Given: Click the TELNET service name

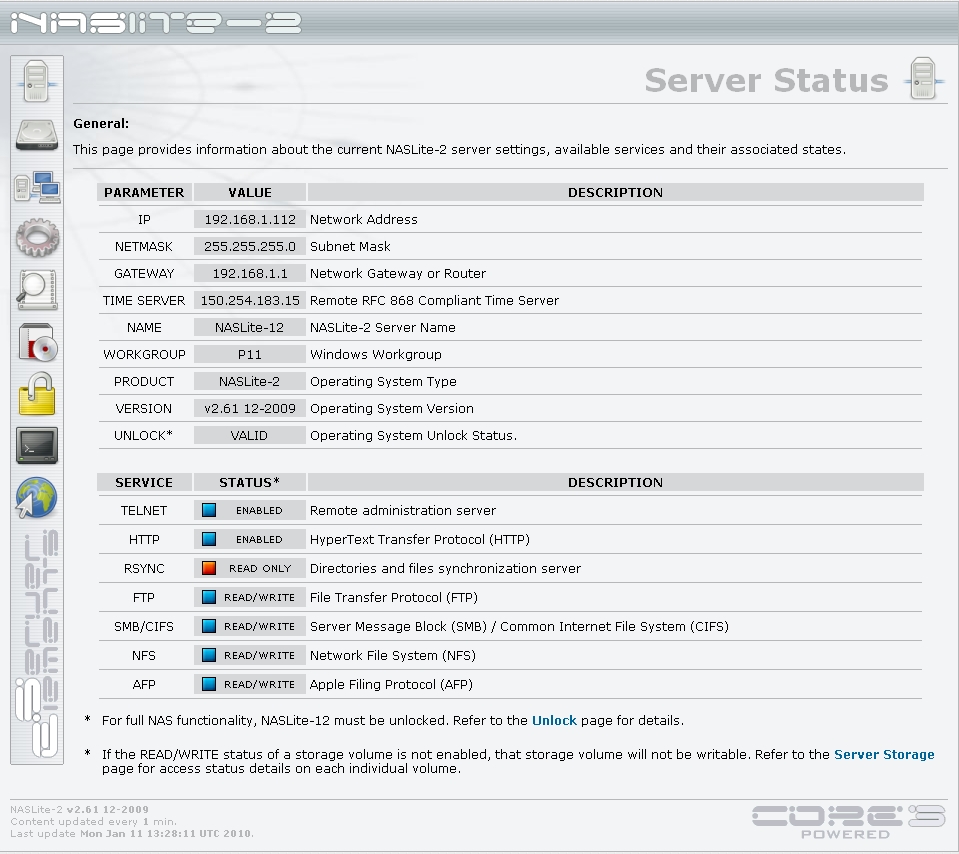Looking at the screenshot, I should coord(144,510).
